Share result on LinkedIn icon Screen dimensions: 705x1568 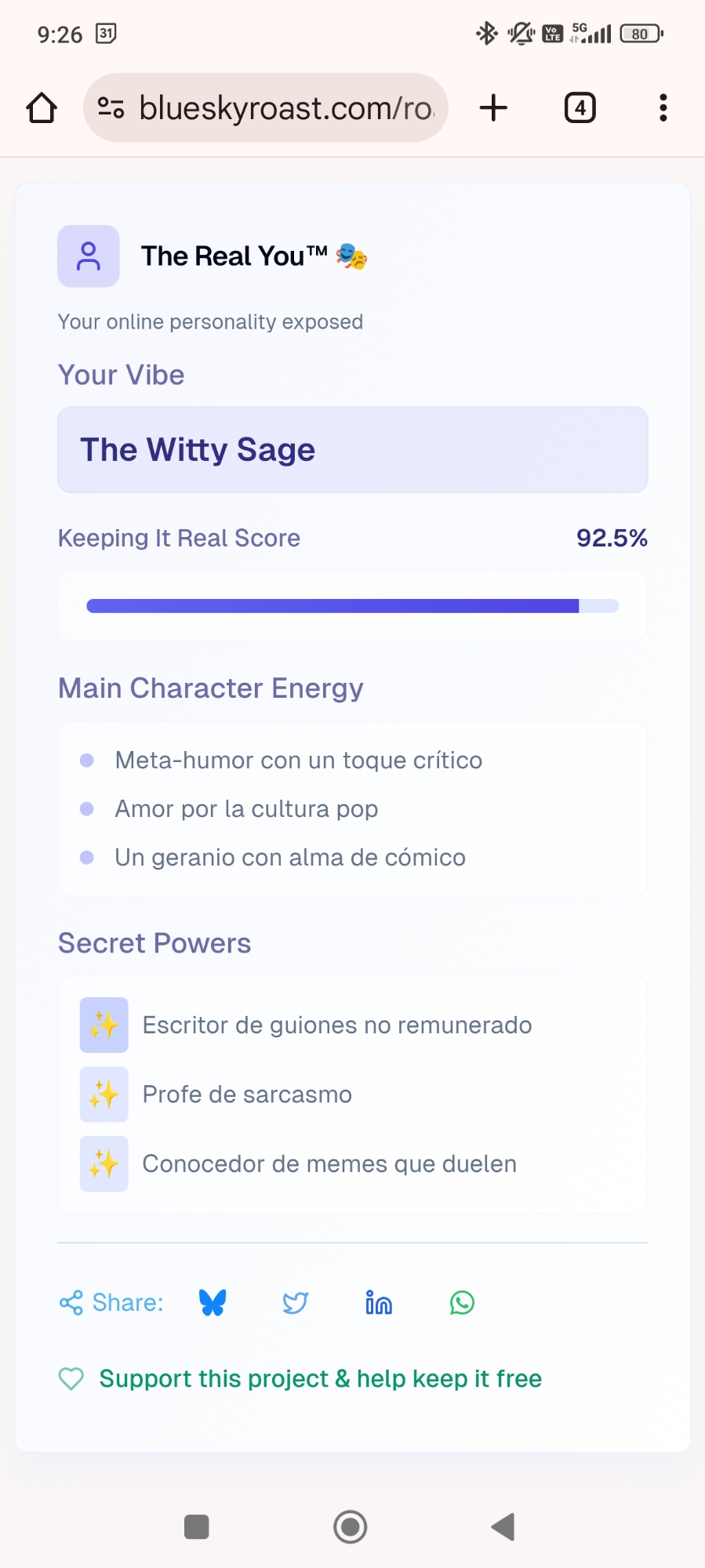click(379, 1302)
